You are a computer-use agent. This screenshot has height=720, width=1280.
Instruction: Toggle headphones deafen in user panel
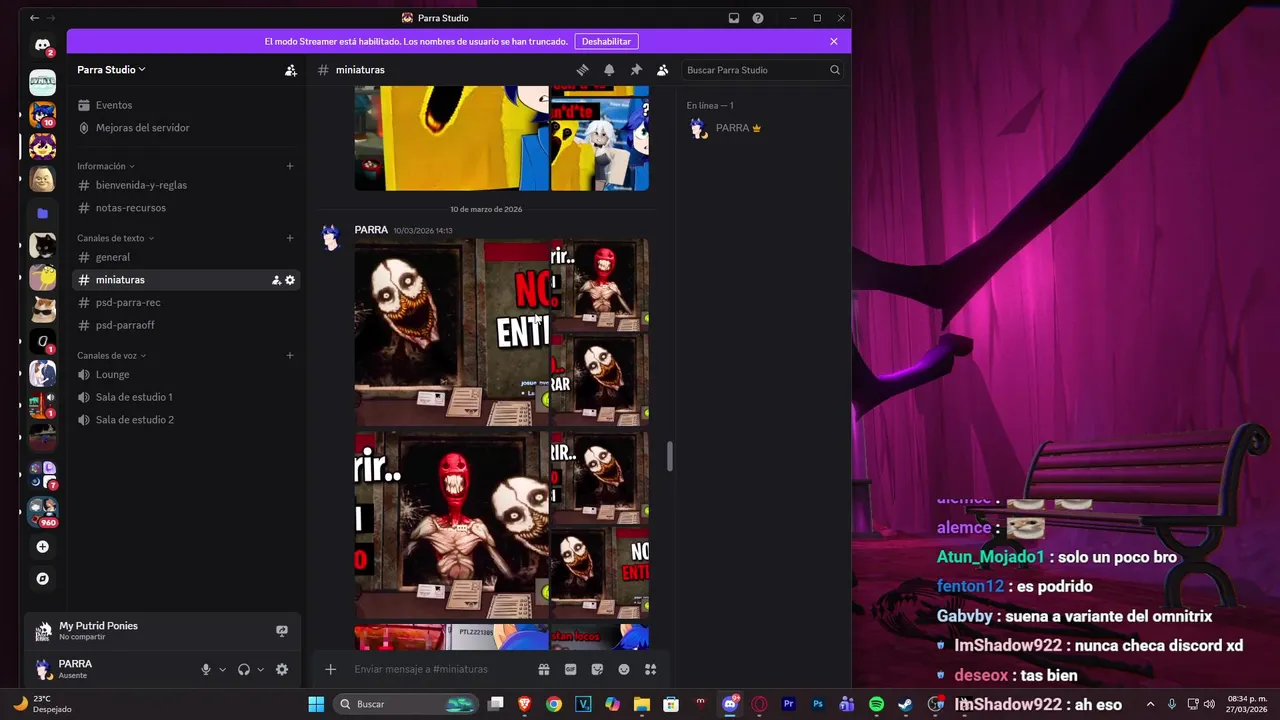click(244, 669)
